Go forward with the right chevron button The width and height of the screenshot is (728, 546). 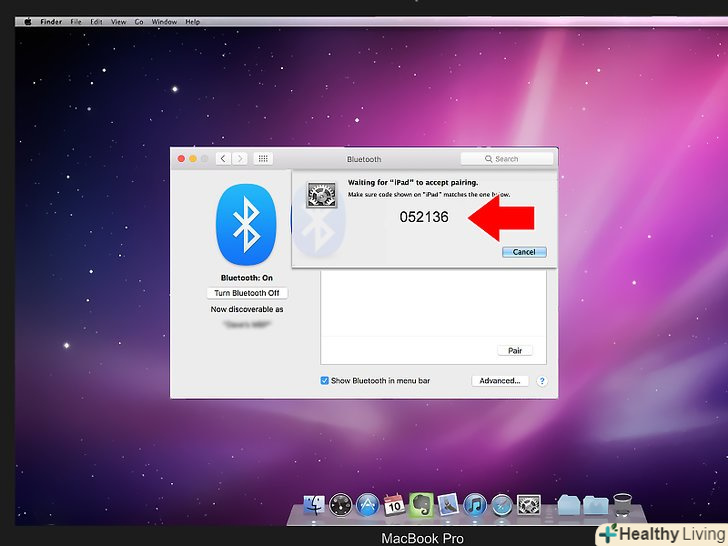click(240, 159)
